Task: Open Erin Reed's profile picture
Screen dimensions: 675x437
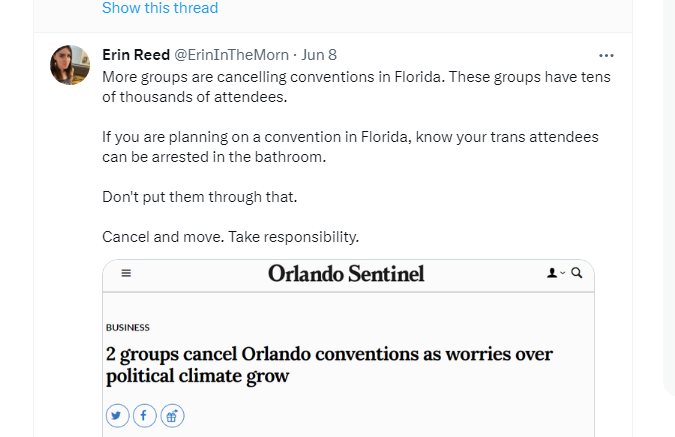Action: (70, 65)
